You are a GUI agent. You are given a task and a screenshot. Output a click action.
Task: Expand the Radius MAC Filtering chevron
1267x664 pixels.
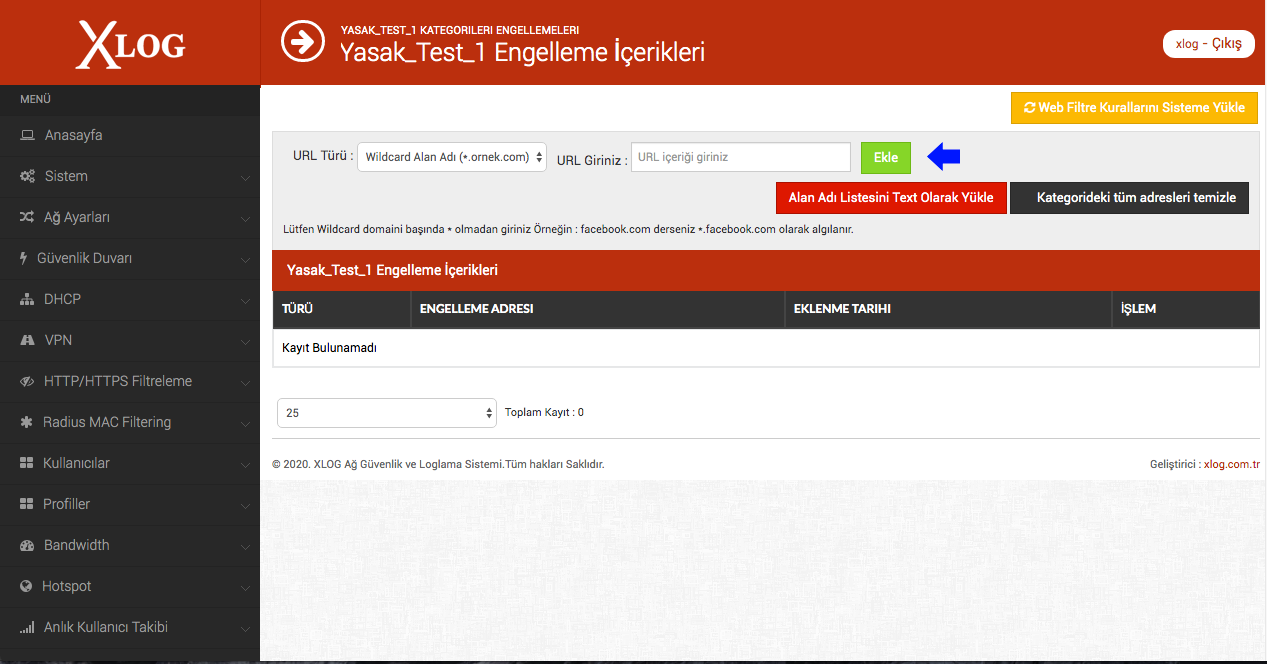point(245,424)
